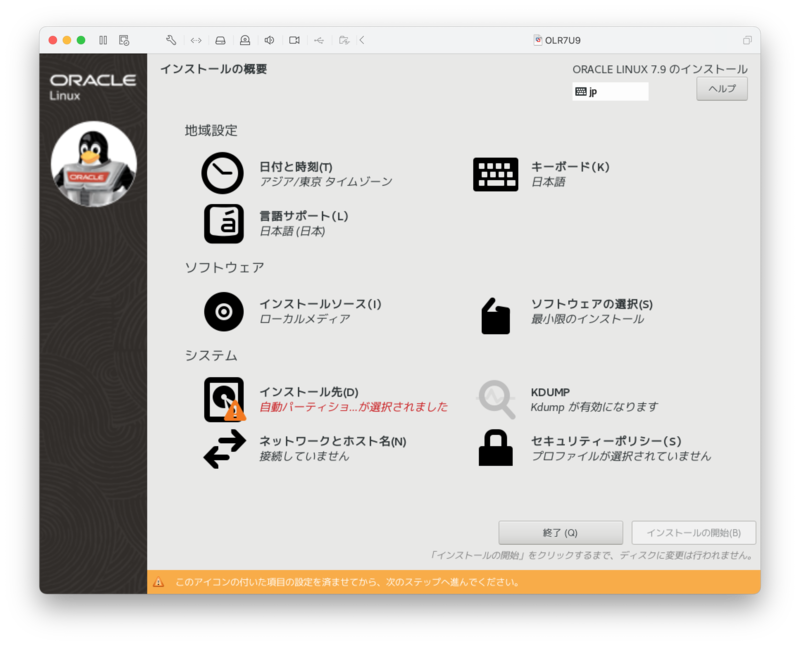Click アジア/東京 タイムゾーン text
800x646 pixels.
326,182
